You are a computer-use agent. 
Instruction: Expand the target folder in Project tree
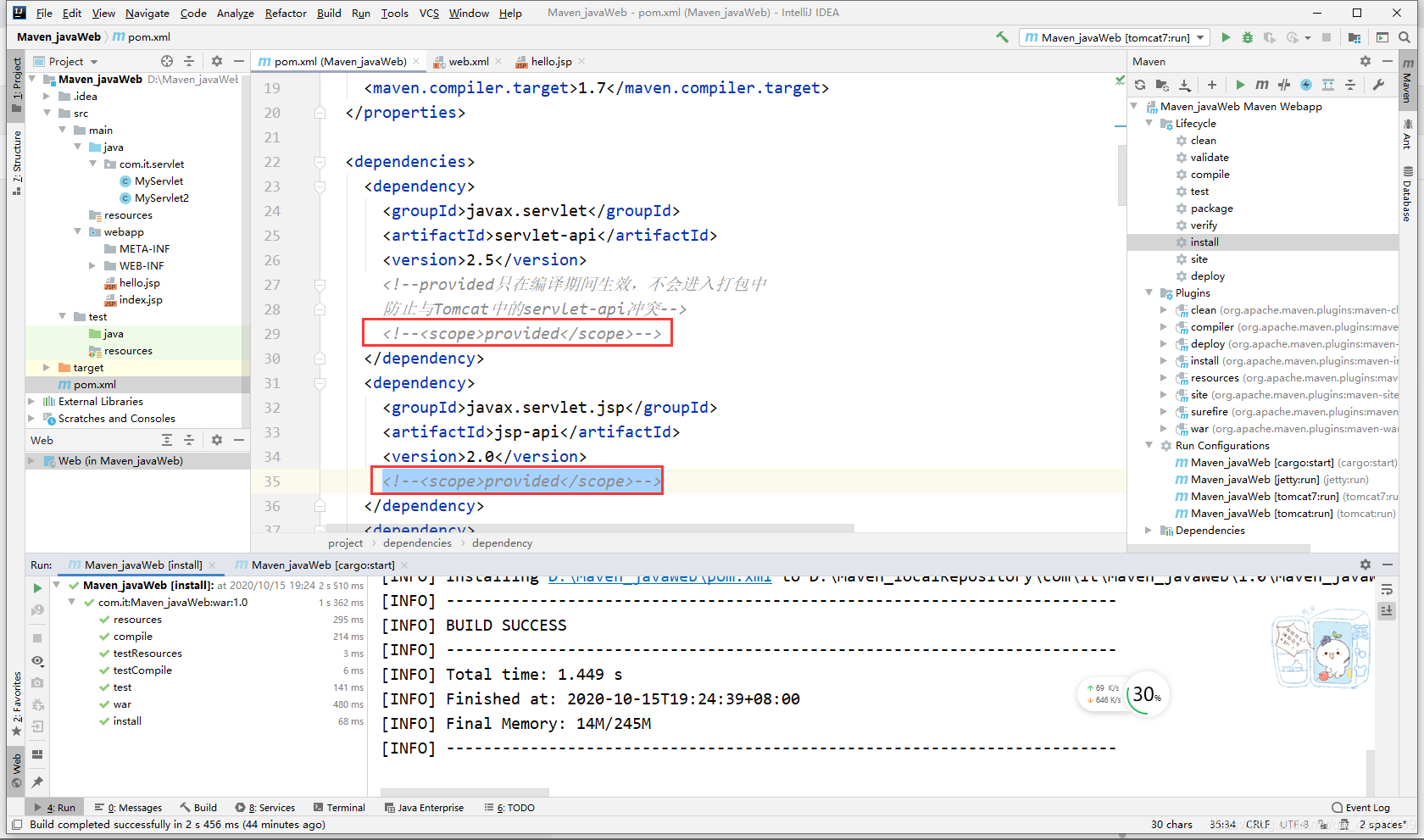click(x=47, y=368)
